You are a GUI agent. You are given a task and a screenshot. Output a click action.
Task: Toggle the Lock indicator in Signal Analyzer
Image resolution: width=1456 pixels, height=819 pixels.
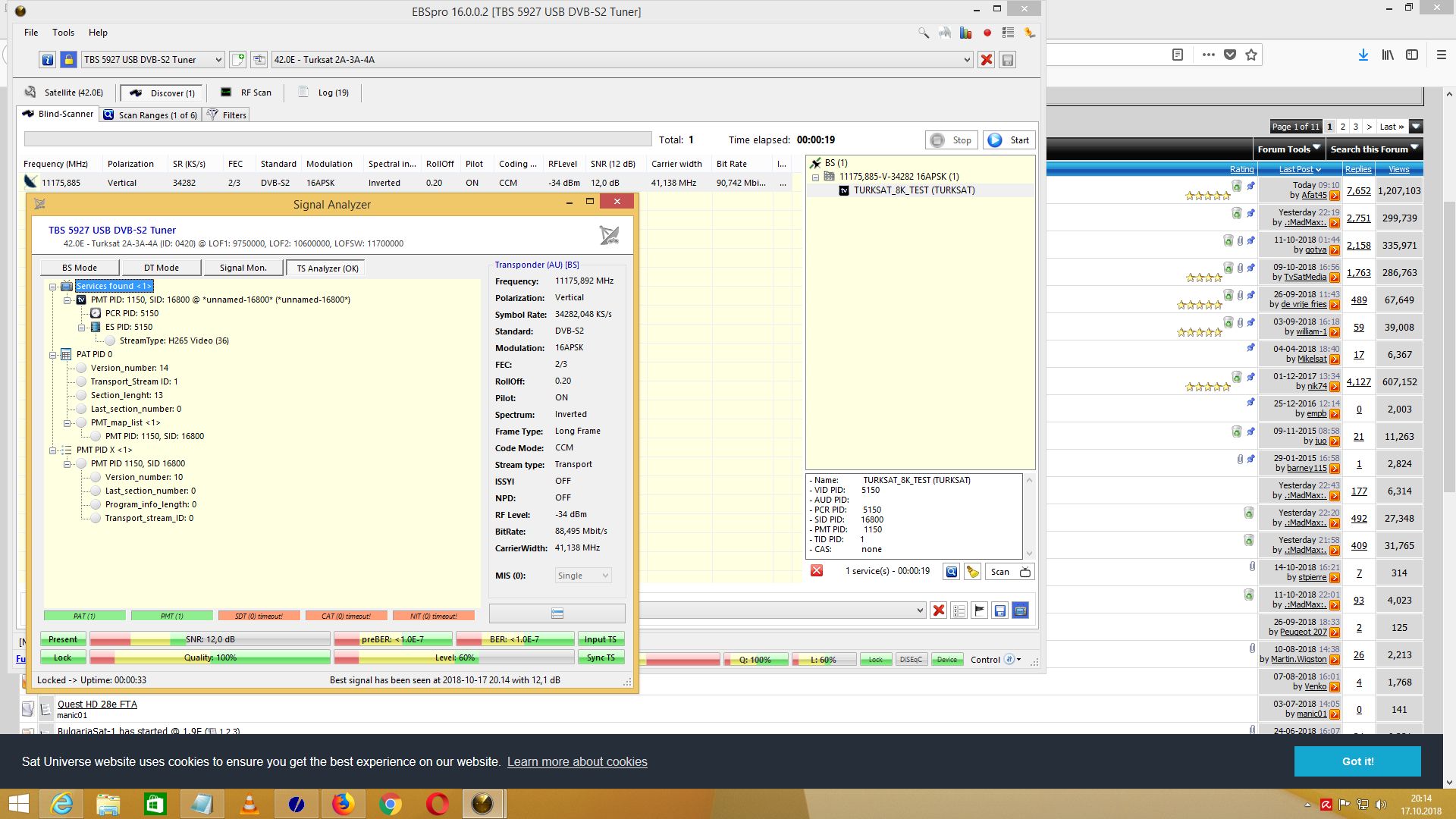(x=63, y=657)
